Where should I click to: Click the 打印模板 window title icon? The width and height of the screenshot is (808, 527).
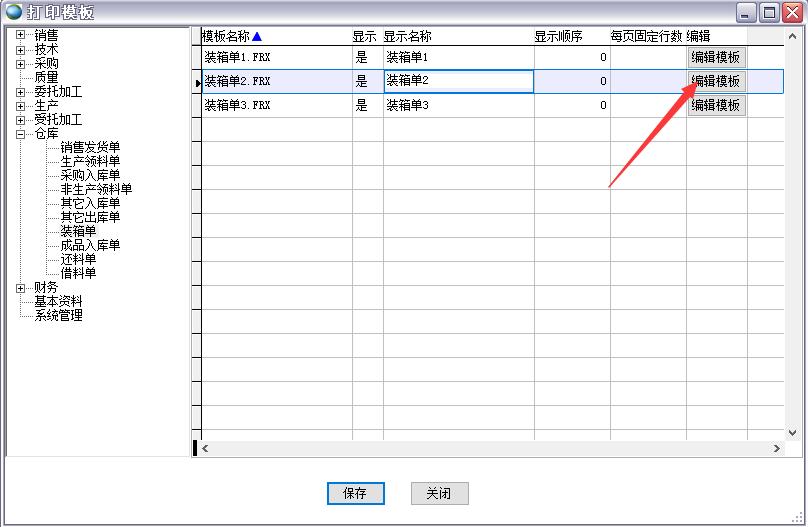click(x=14, y=13)
